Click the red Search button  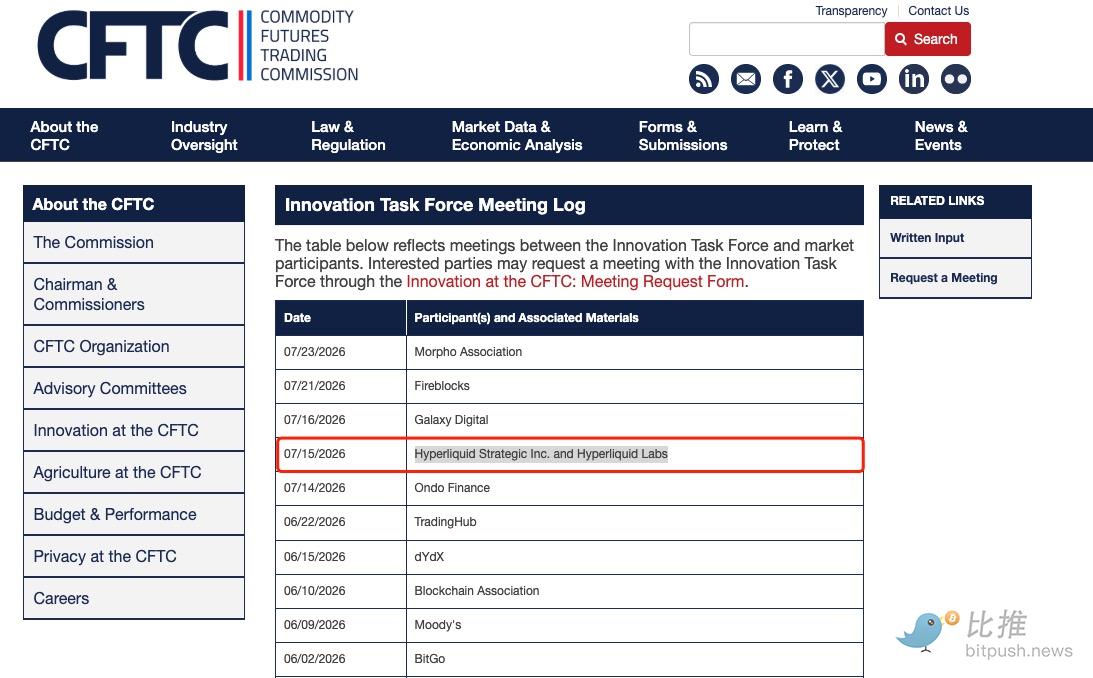coord(927,39)
